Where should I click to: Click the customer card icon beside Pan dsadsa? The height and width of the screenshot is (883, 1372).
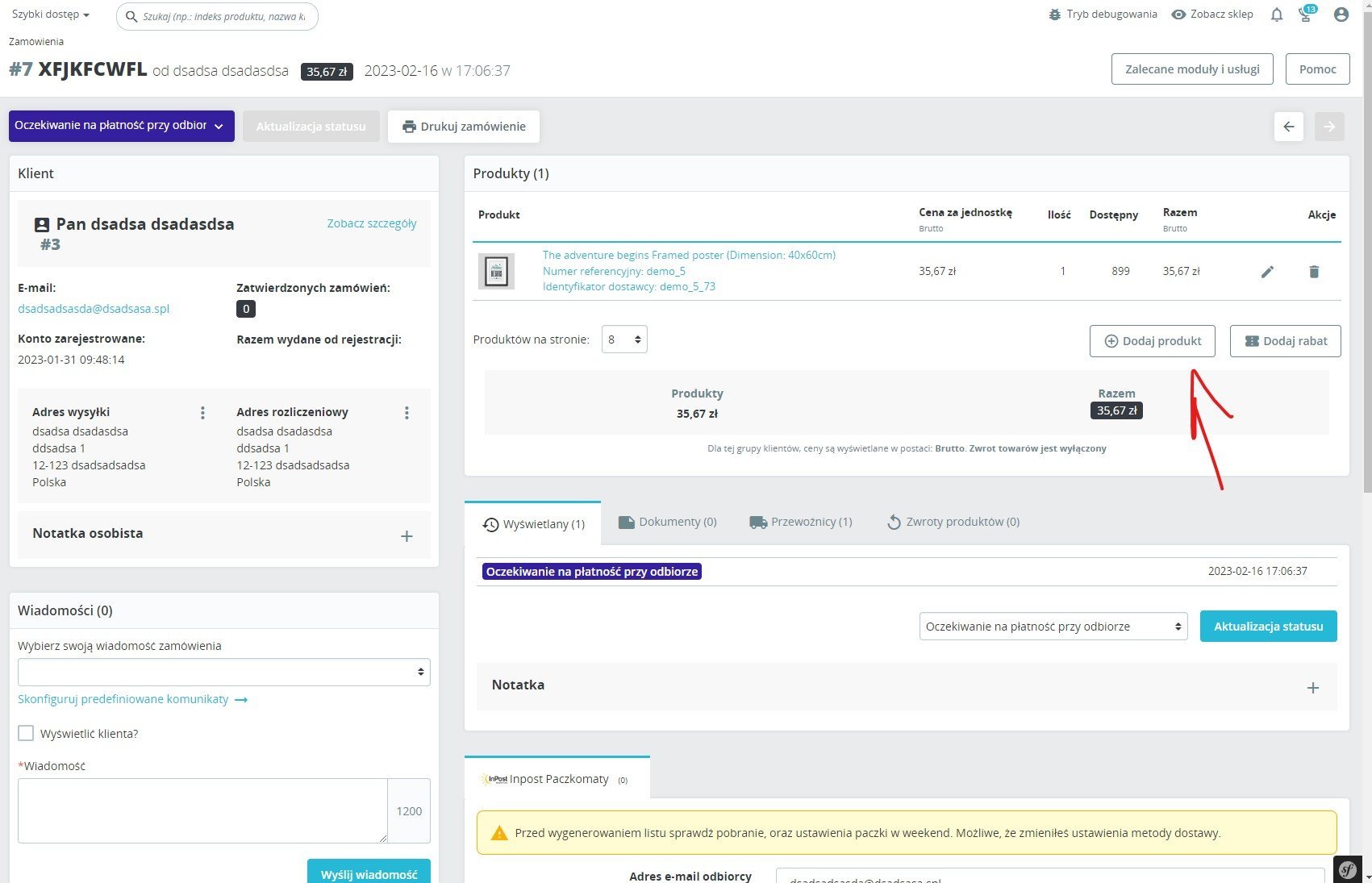(x=42, y=225)
